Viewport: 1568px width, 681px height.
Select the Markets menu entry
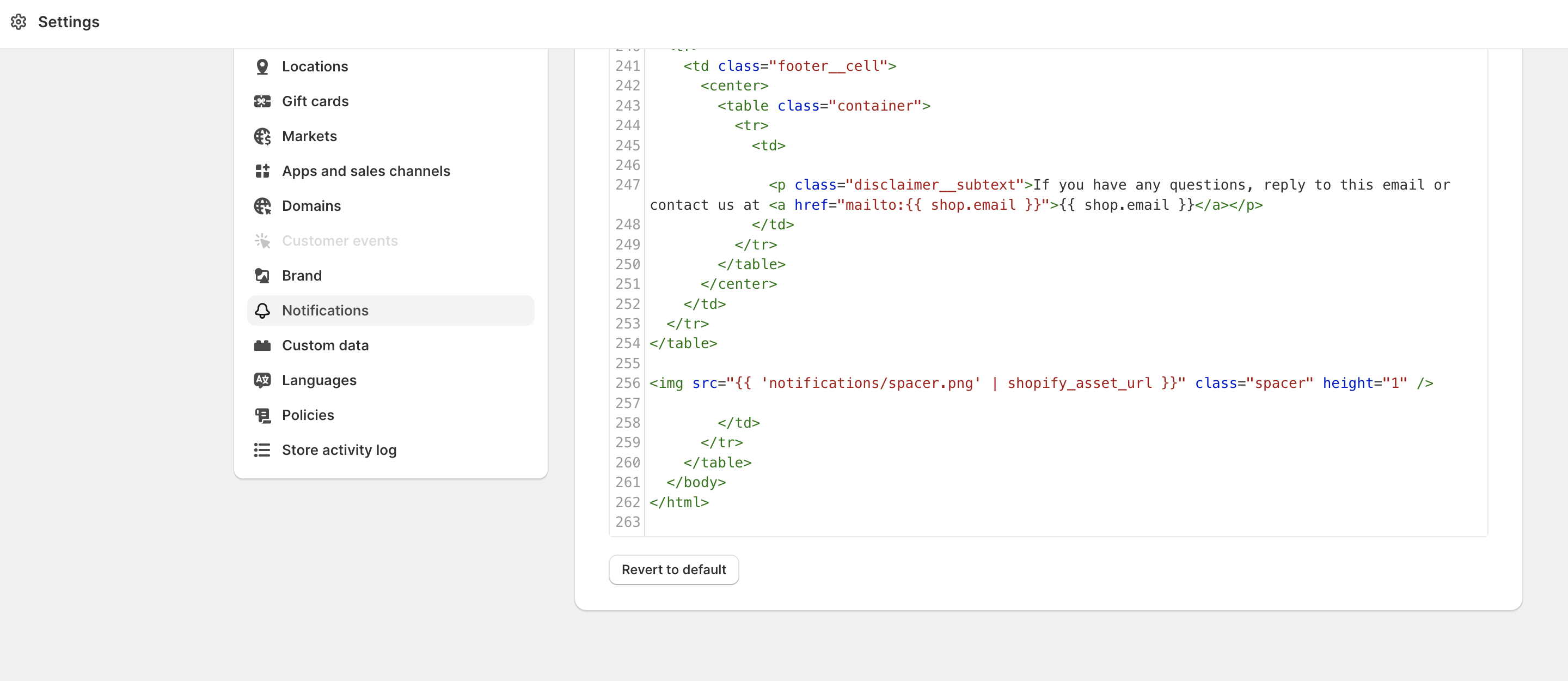tap(309, 136)
